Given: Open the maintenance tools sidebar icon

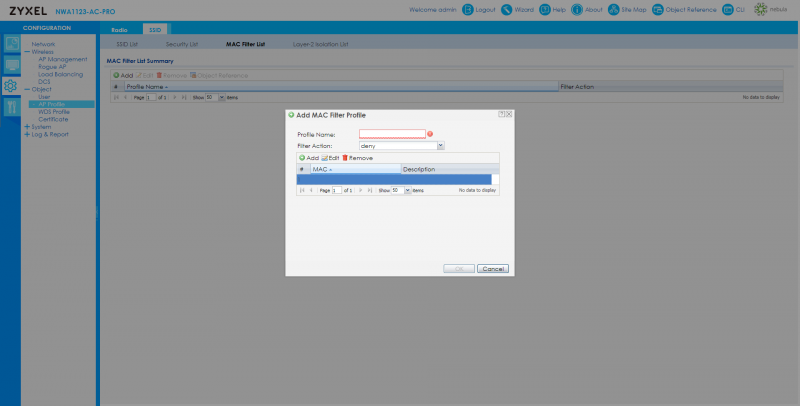Looking at the screenshot, I should click(x=12, y=107).
